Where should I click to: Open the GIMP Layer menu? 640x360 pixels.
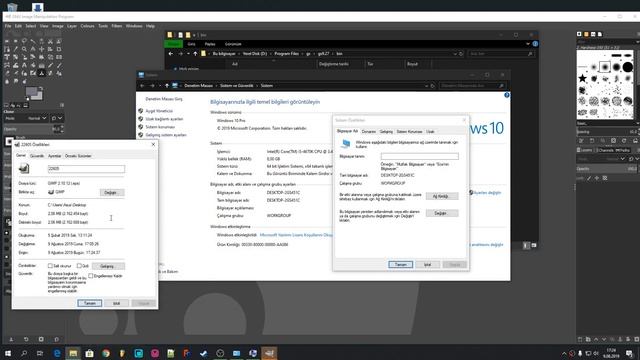[x=72, y=26]
